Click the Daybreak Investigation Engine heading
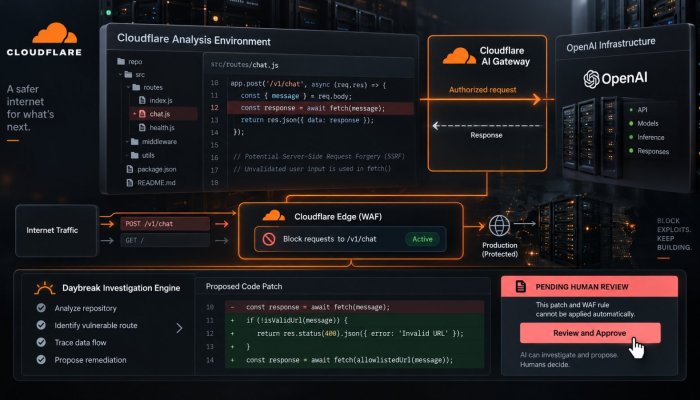This screenshot has width=700, height=400. point(121,288)
